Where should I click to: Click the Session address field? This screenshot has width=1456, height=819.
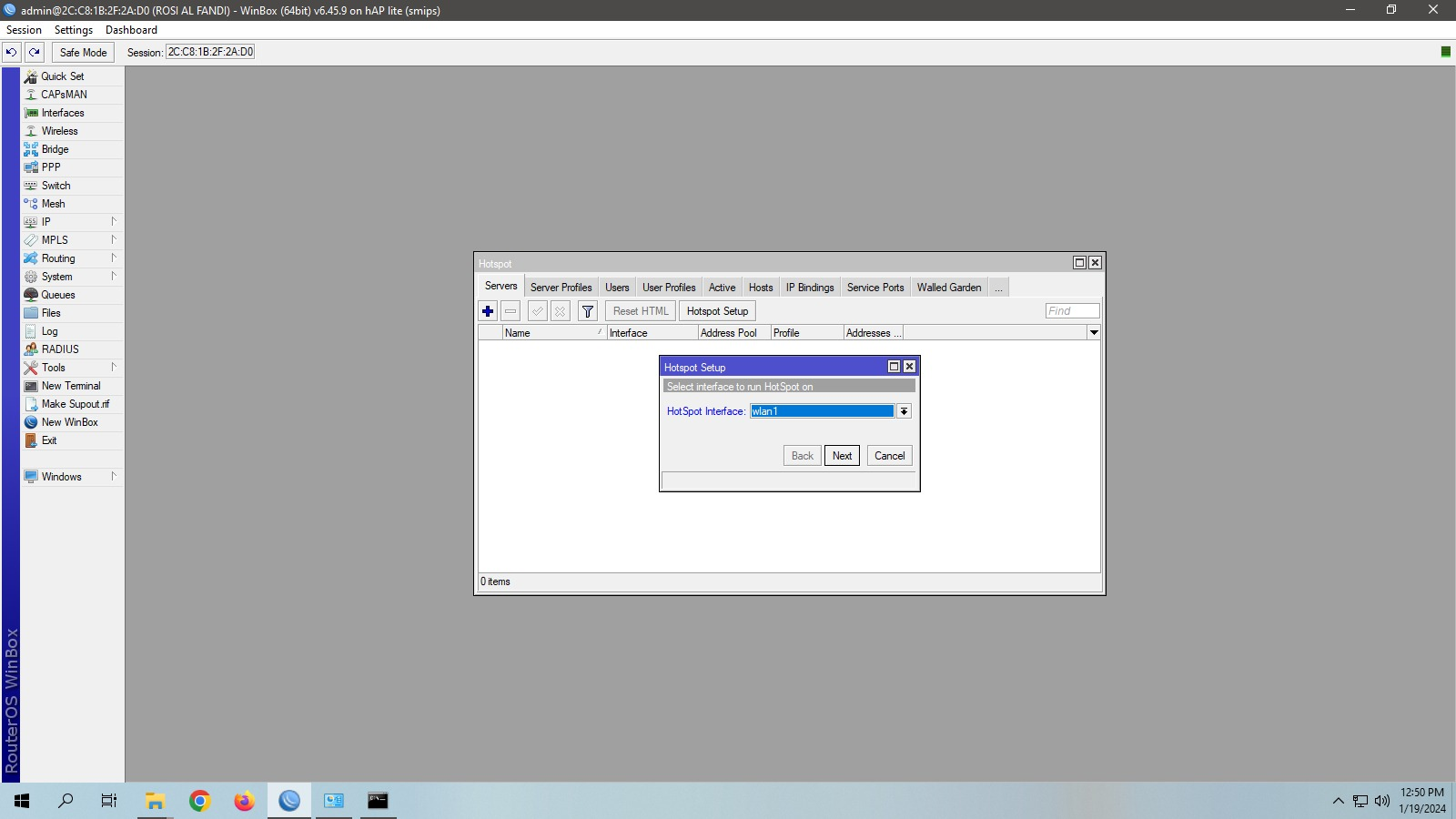210,52
